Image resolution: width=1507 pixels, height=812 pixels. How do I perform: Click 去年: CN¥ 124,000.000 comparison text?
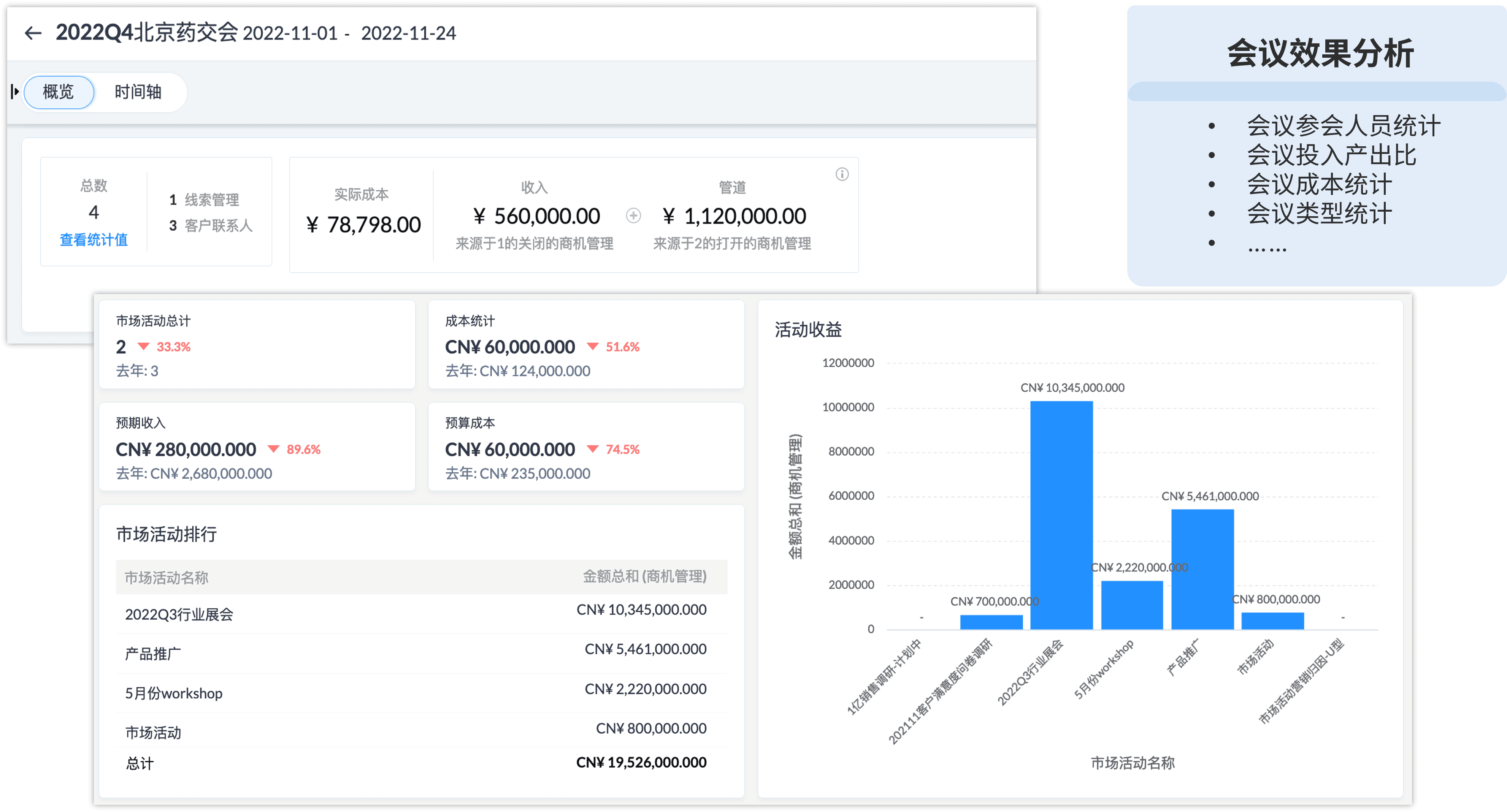(518, 370)
